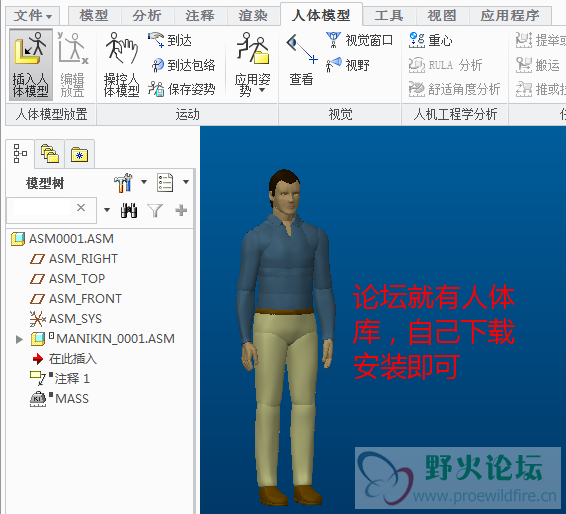
Task: Switch to the 注释 ribbon tab
Action: (x=200, y=16)
